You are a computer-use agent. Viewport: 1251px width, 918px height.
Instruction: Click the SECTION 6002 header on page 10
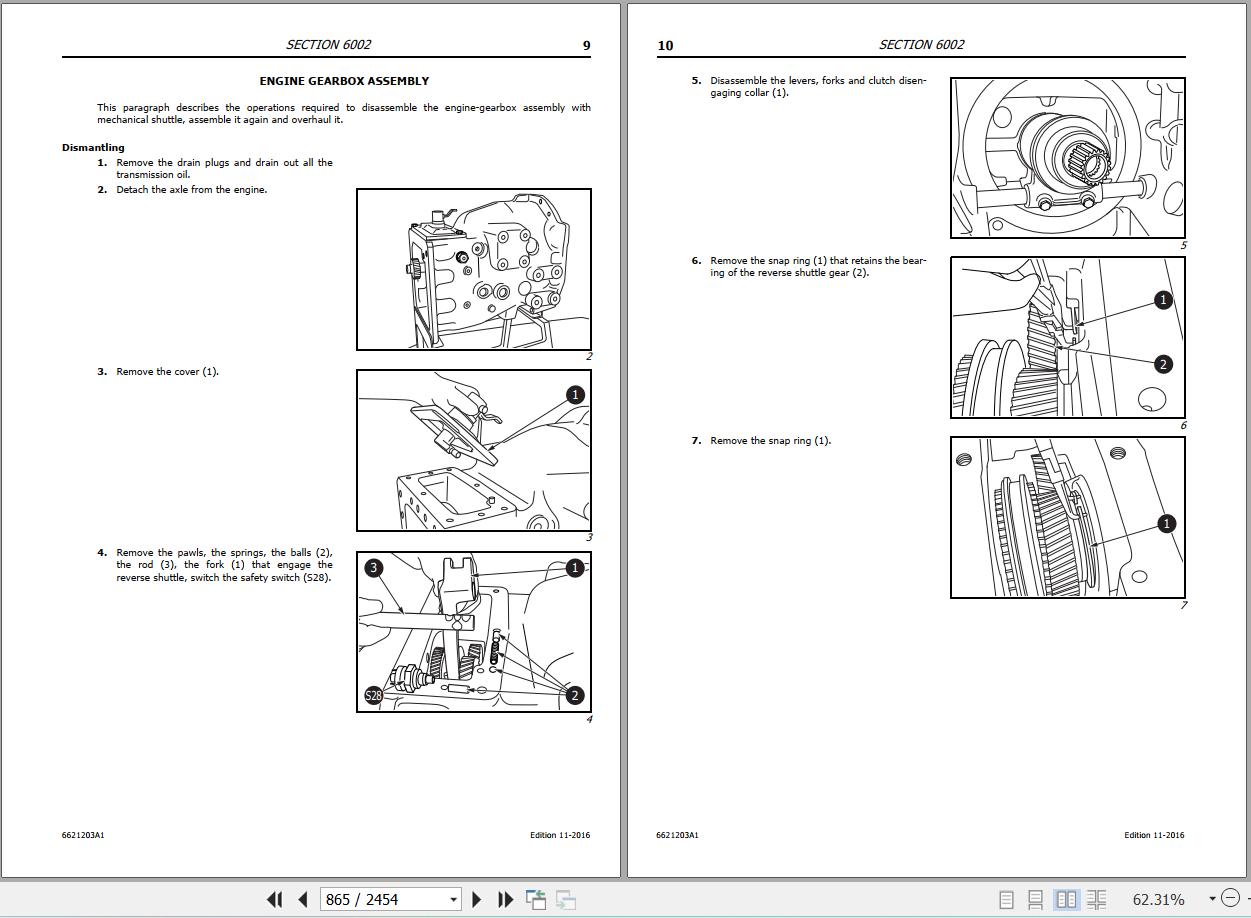pyautogui.click(x=921, y=44)
